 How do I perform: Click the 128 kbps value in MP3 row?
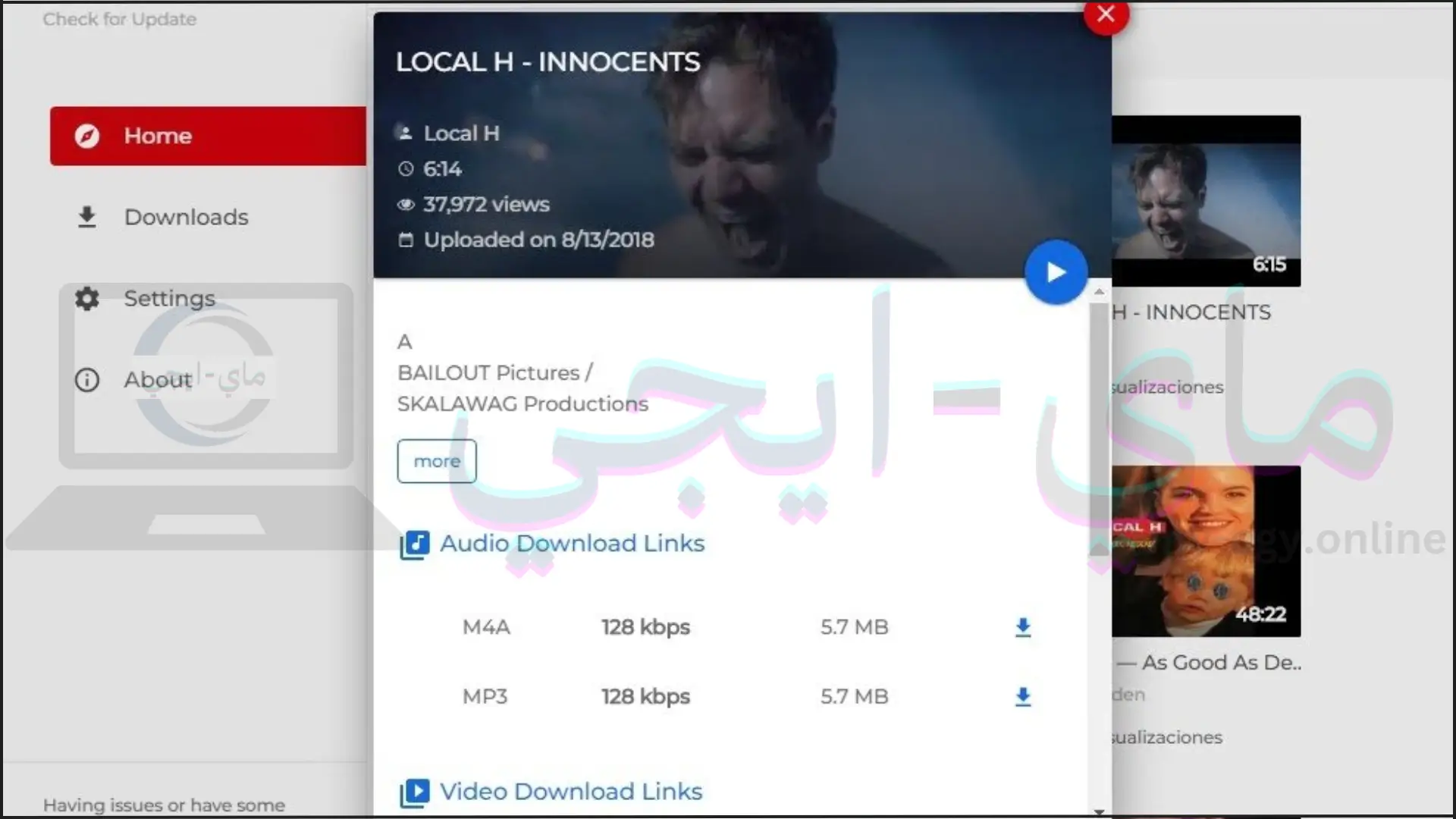coord(645,696)
